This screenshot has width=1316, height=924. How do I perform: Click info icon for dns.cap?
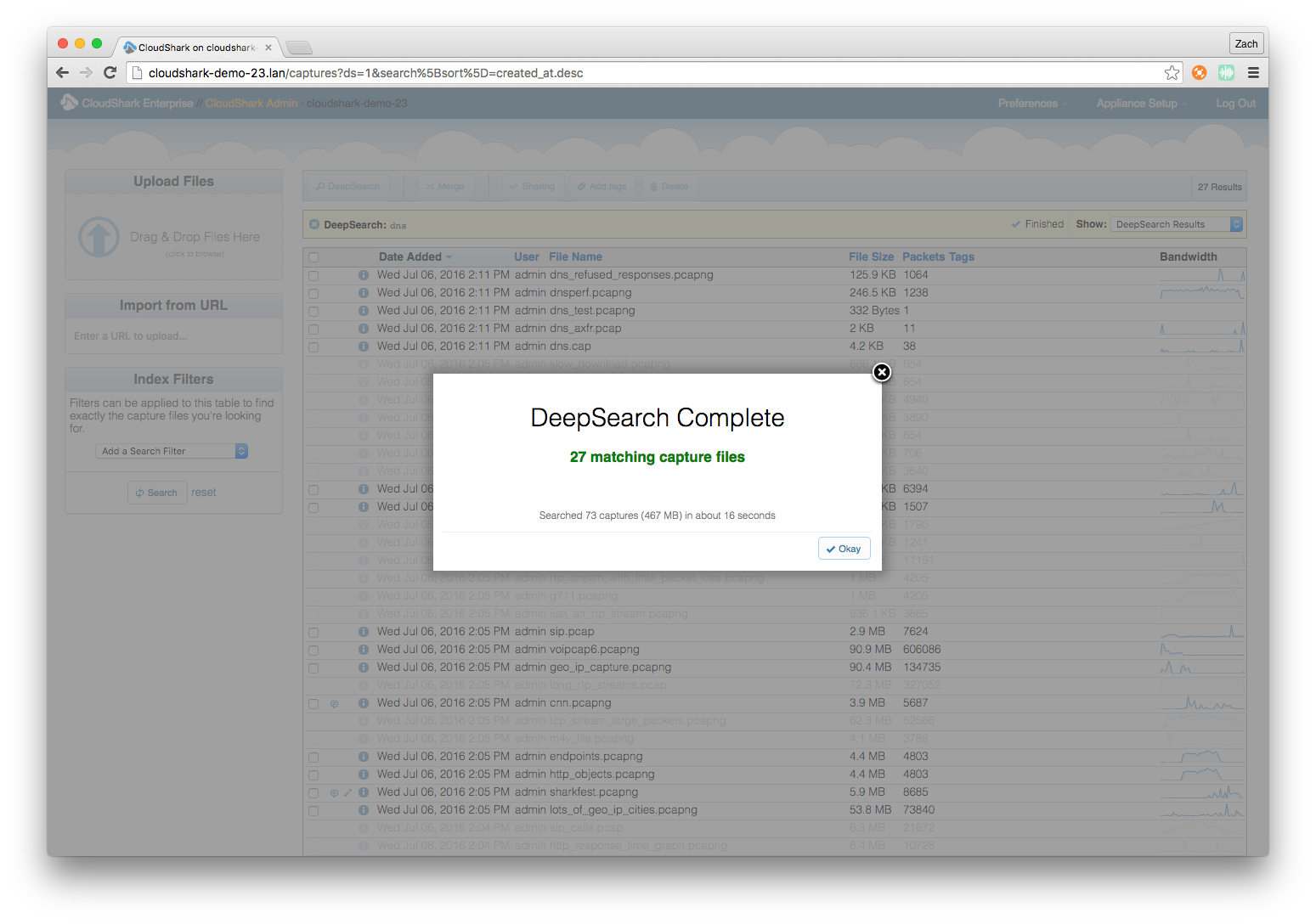[x=364, y=346]
